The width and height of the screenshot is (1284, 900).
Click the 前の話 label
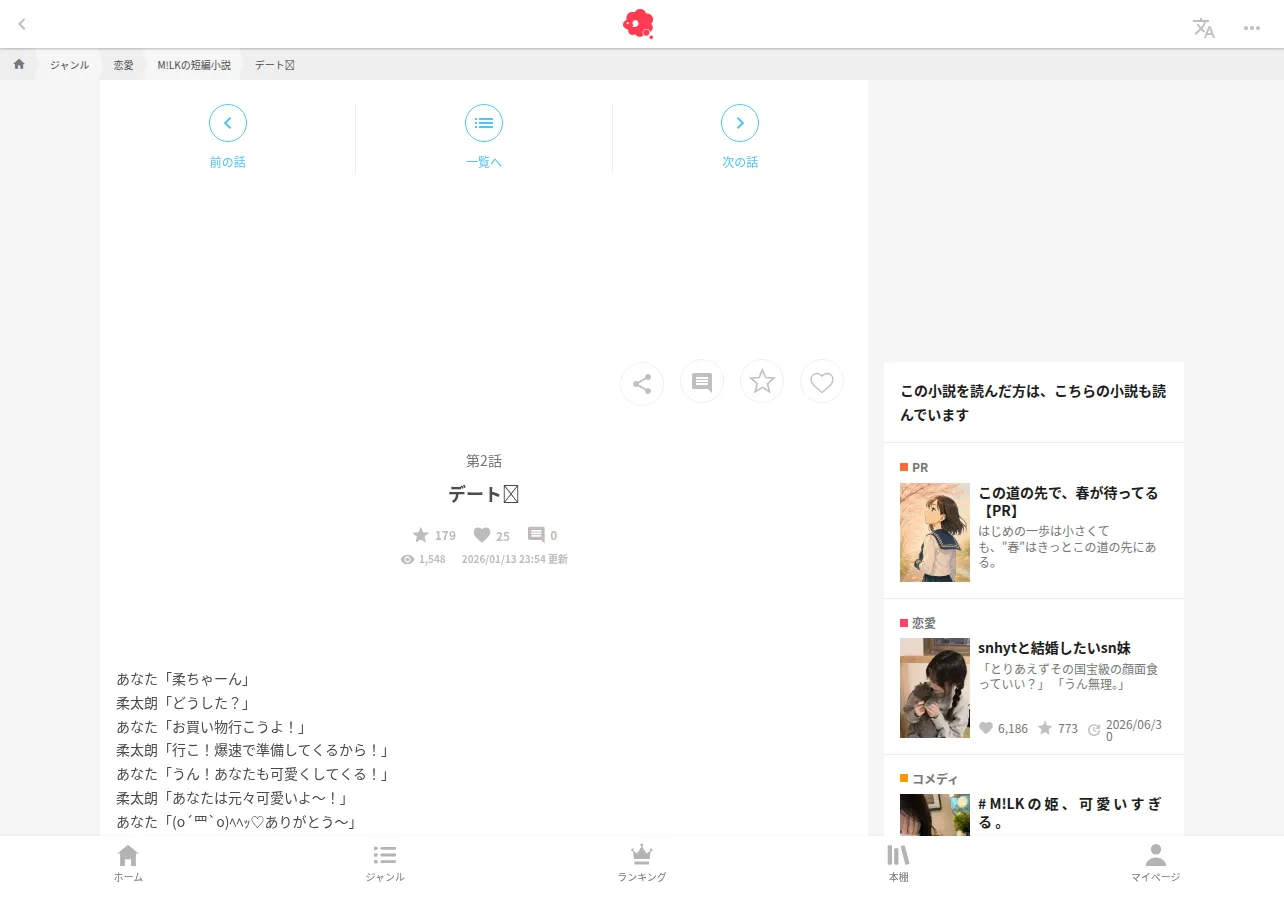[228, 162]
